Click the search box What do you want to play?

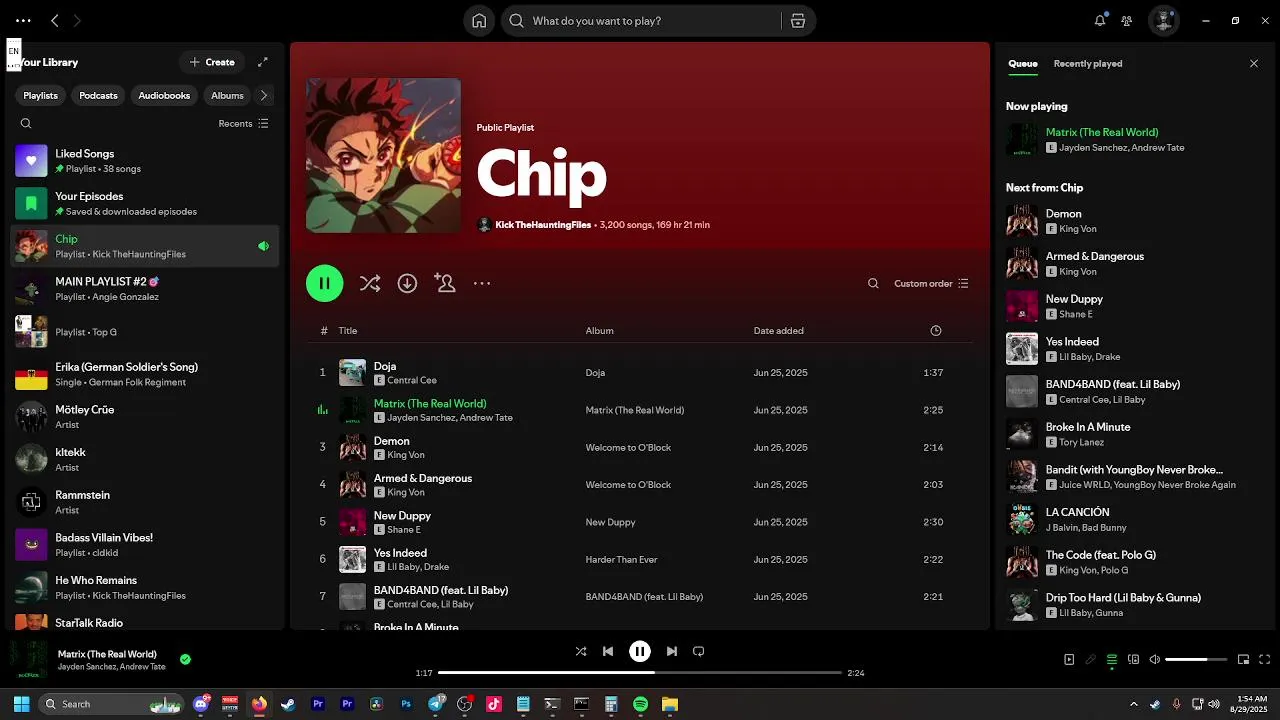655,21
